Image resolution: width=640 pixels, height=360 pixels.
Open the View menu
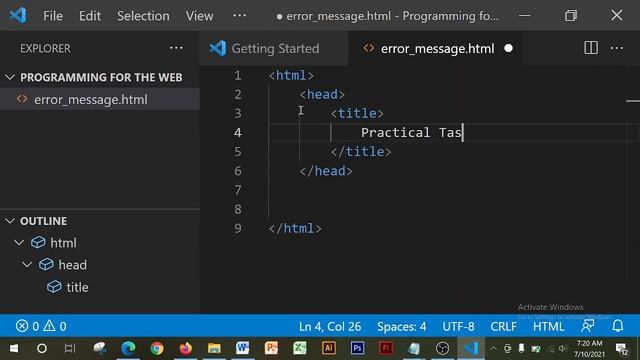click(199, 16)
